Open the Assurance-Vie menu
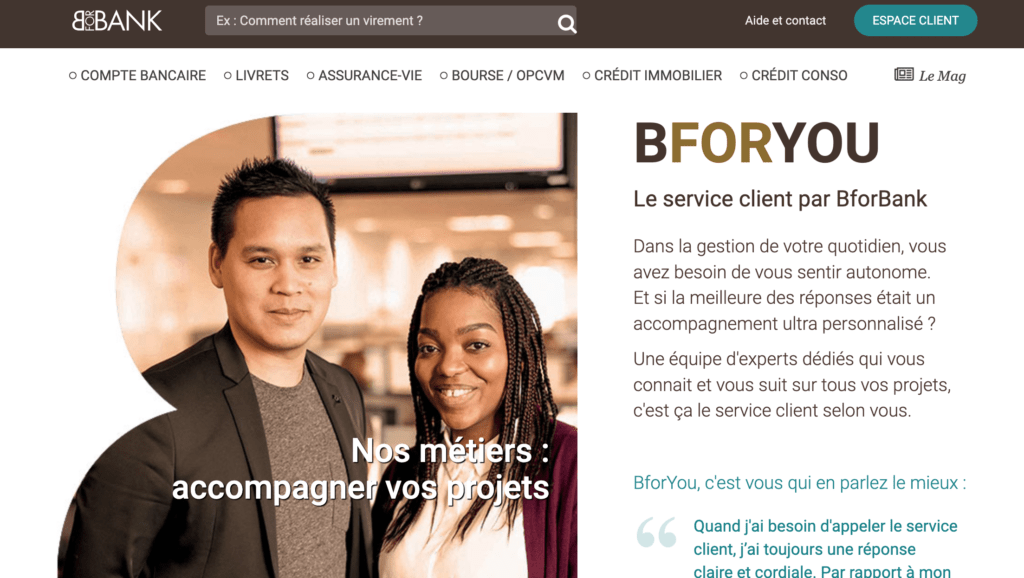Screen dimensions: 1024x578 coord(370,76)
